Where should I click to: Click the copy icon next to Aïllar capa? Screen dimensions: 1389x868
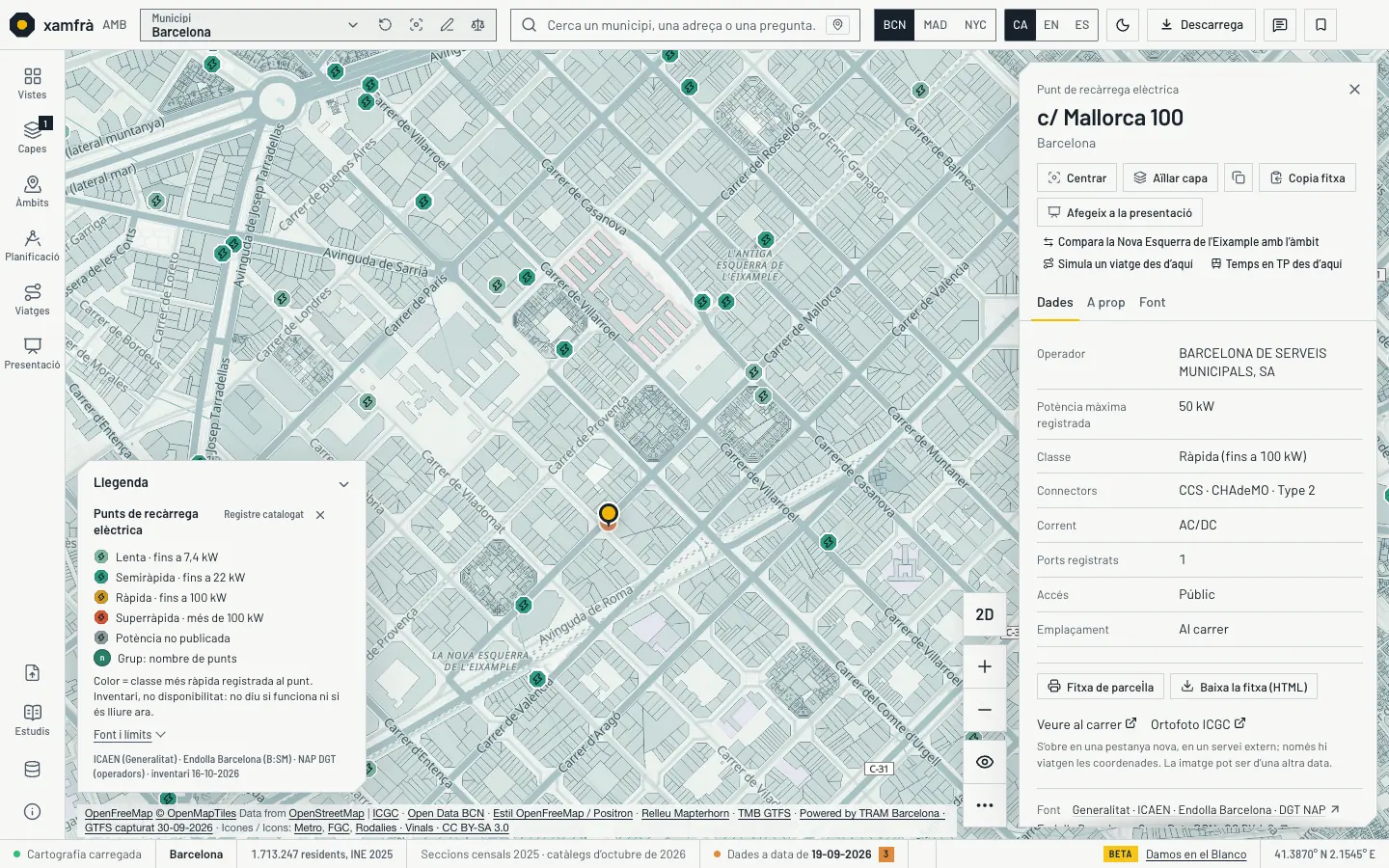1239,177
